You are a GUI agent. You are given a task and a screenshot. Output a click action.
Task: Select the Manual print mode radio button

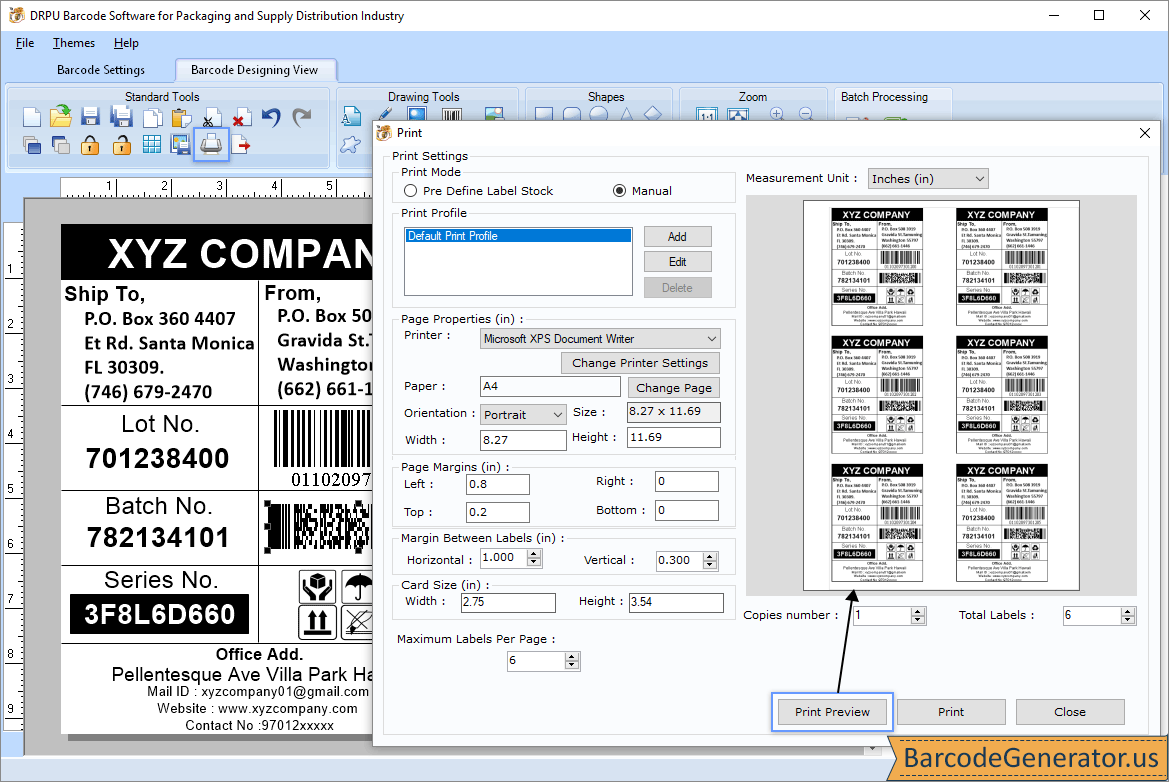pos(619,191)
